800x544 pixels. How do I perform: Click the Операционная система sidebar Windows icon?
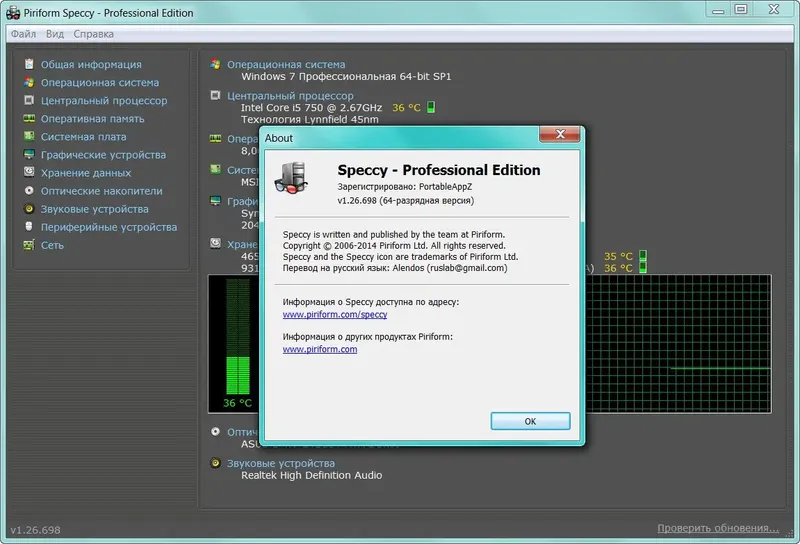pyautogui.click(x=29, y=82)
